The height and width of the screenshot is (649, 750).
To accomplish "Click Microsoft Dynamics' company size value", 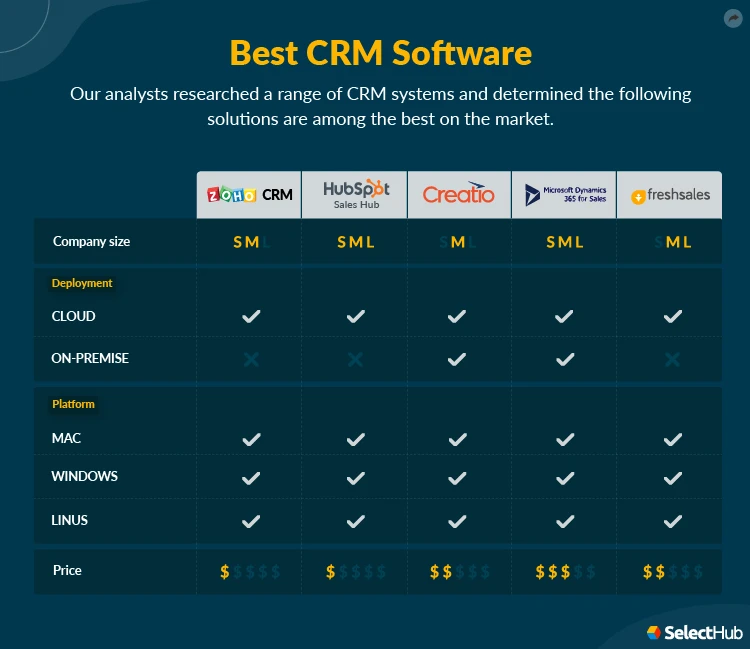I will click(x=565, y=242).
